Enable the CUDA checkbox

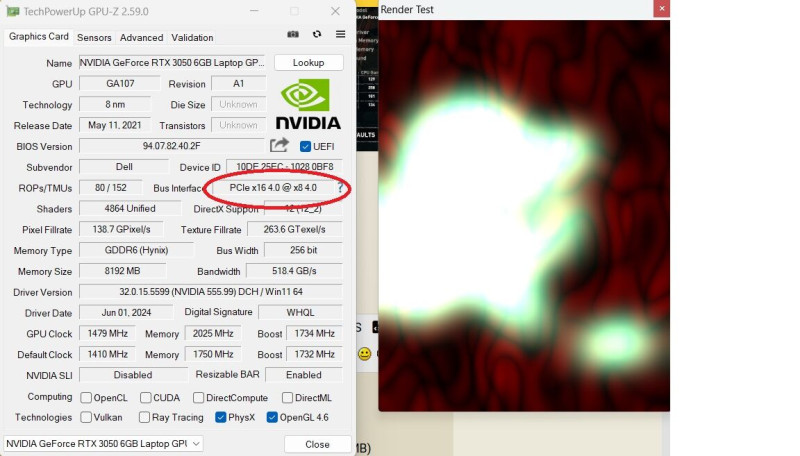[x=145, y=397]
